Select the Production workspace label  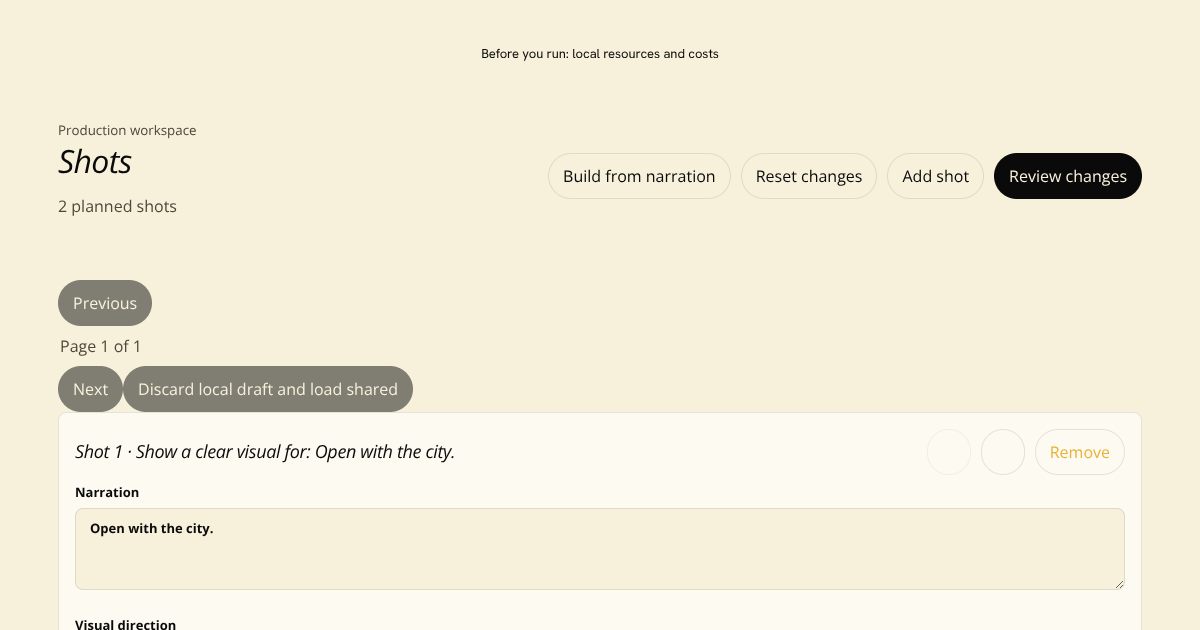127,130
